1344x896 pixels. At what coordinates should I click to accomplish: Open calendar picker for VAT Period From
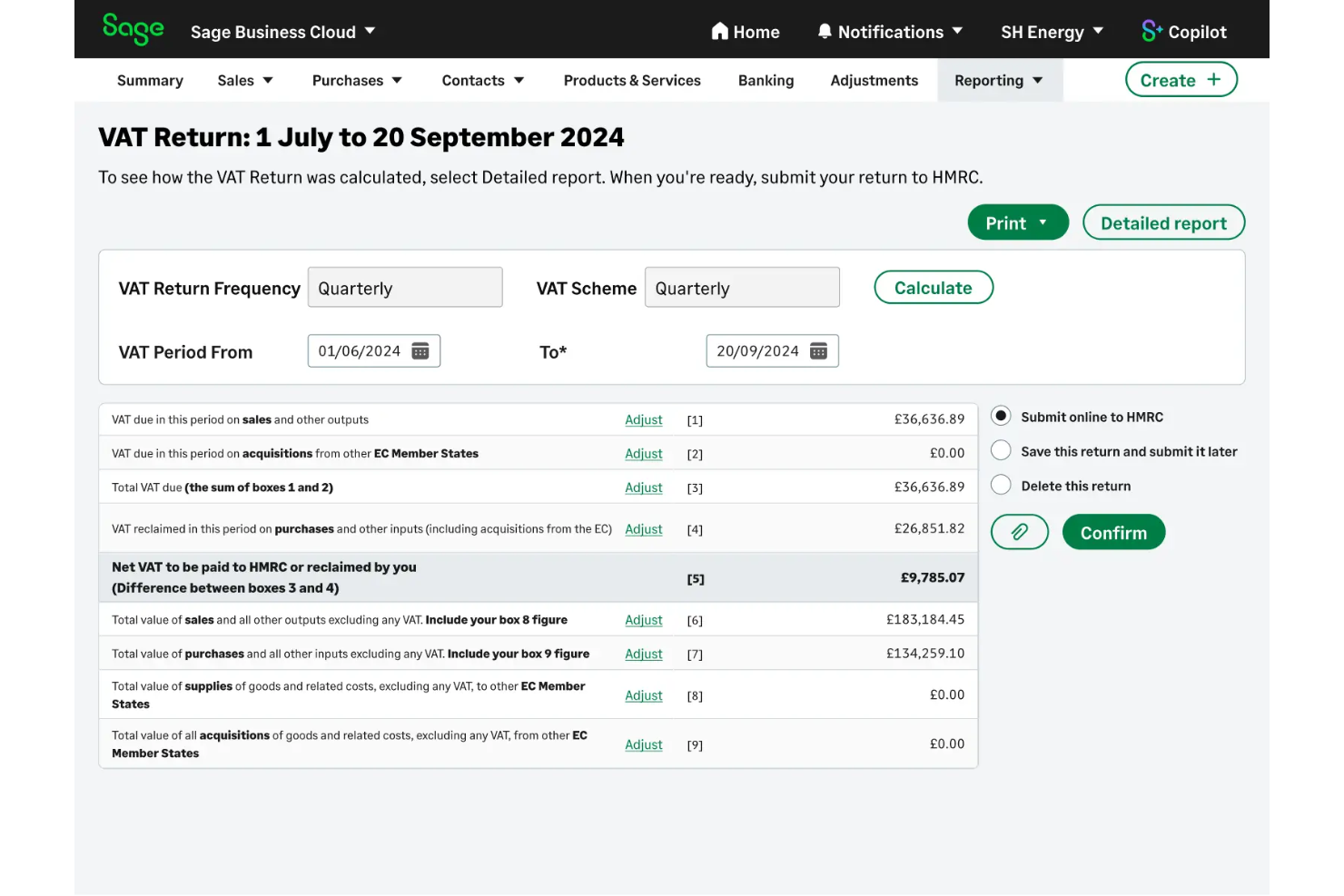pos(420,351)
